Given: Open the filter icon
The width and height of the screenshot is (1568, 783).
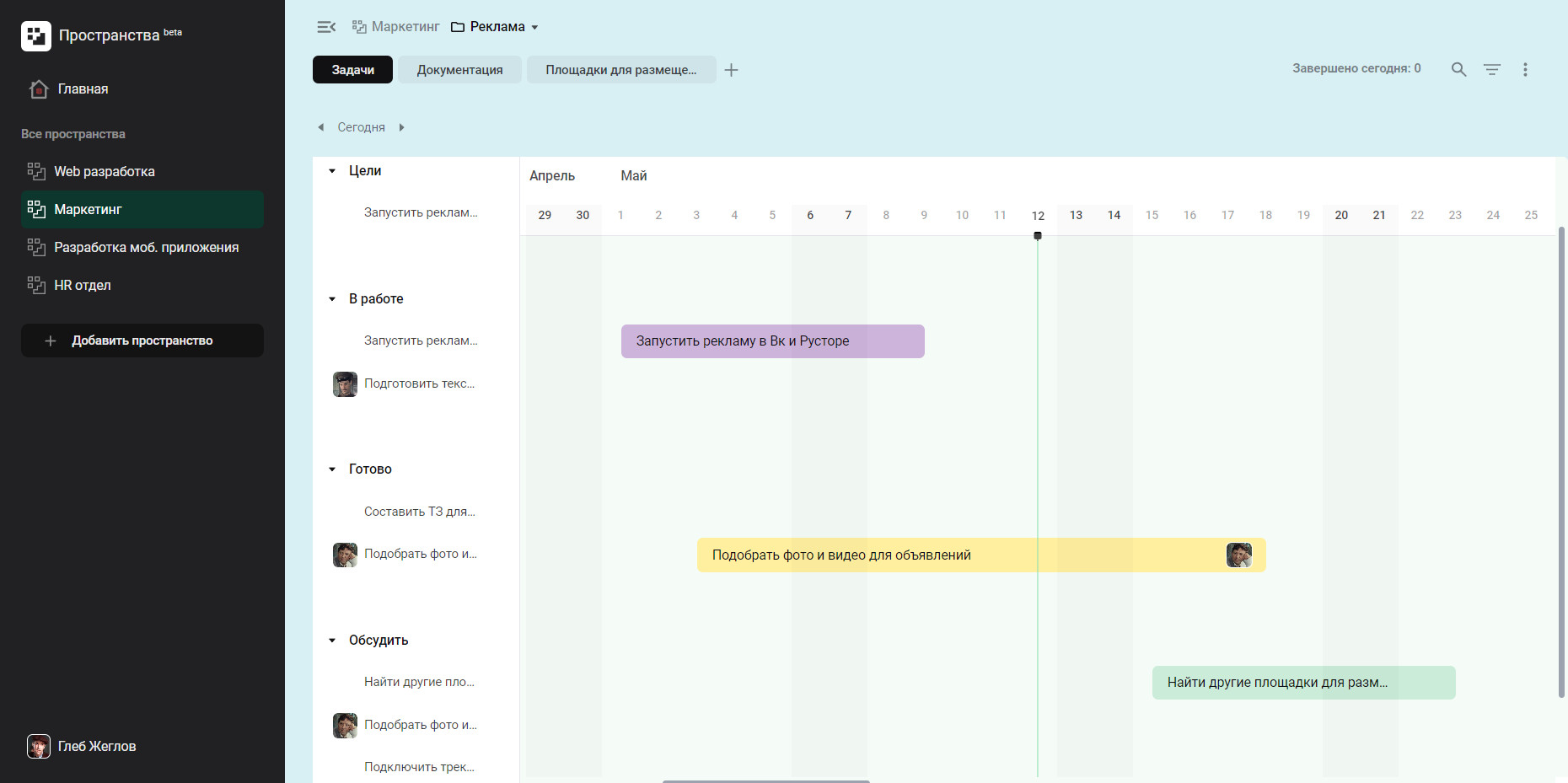Looking at the screenshot, I should tap(1492, 69).
